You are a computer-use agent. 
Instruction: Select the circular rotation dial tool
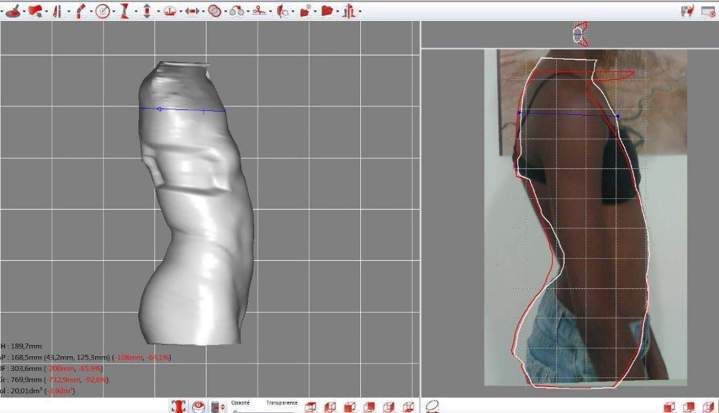point(102,11)
